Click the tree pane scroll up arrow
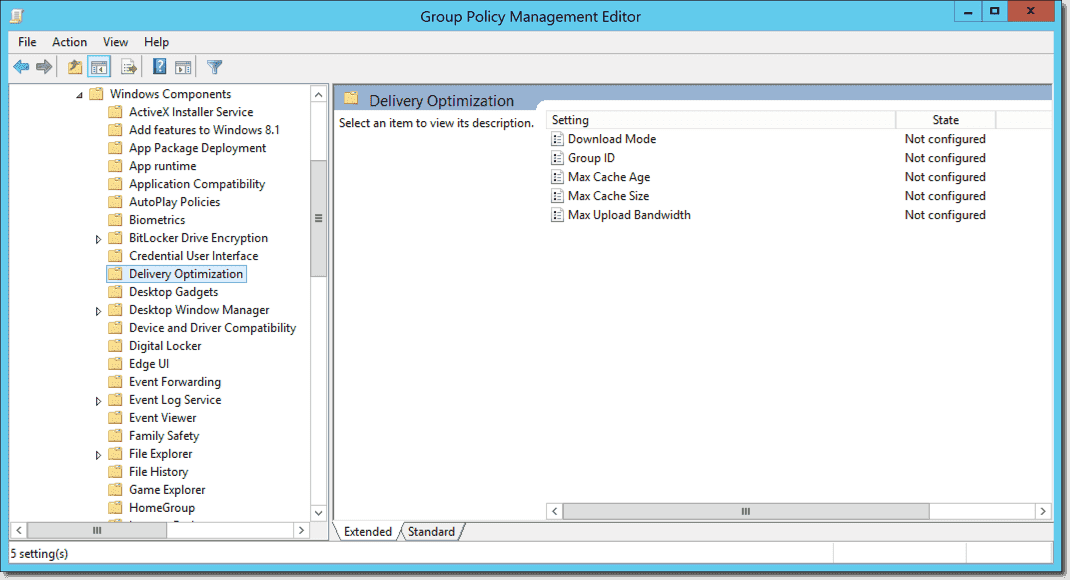 click(319, 95)
